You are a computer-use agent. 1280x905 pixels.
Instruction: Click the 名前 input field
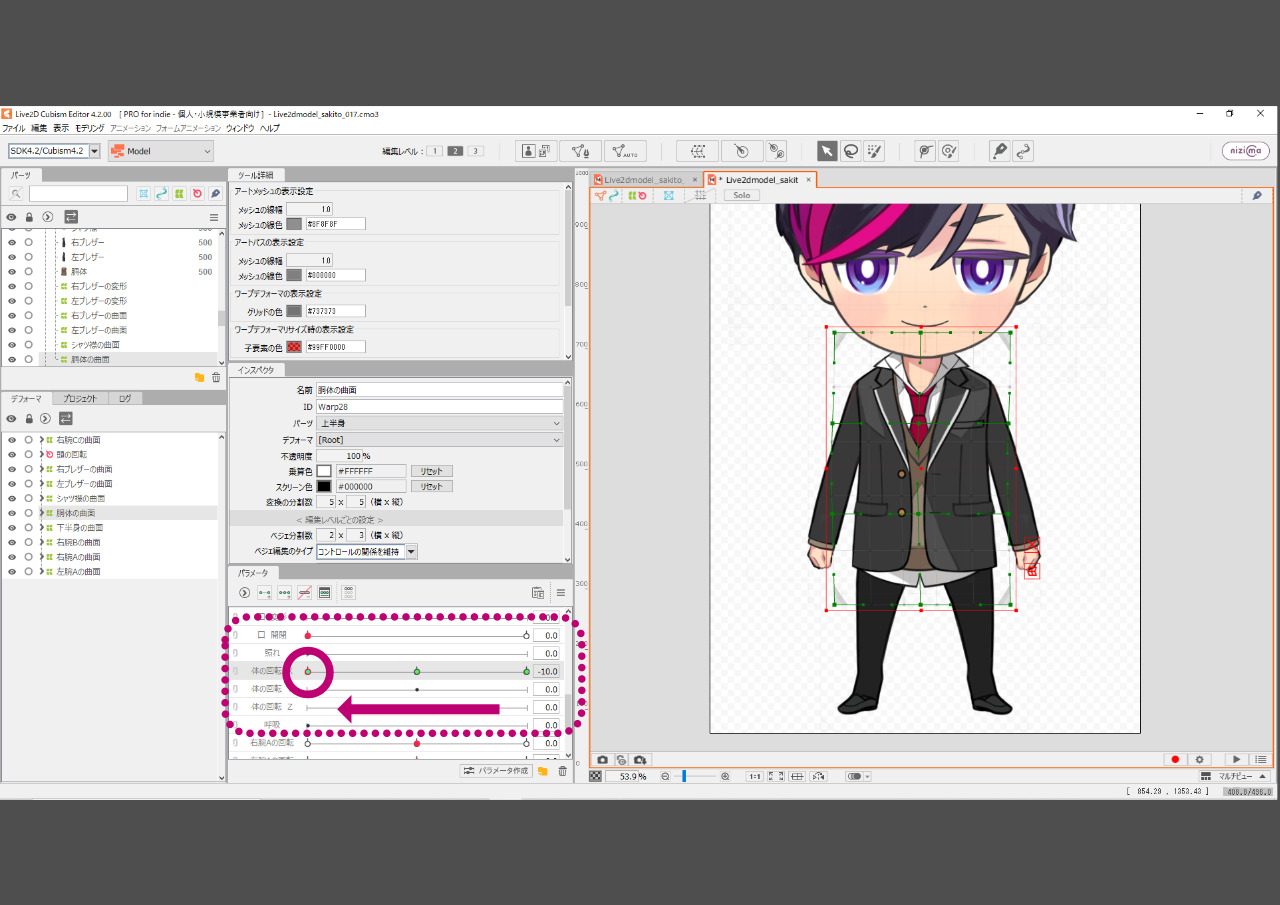click(x=440, y=390)
